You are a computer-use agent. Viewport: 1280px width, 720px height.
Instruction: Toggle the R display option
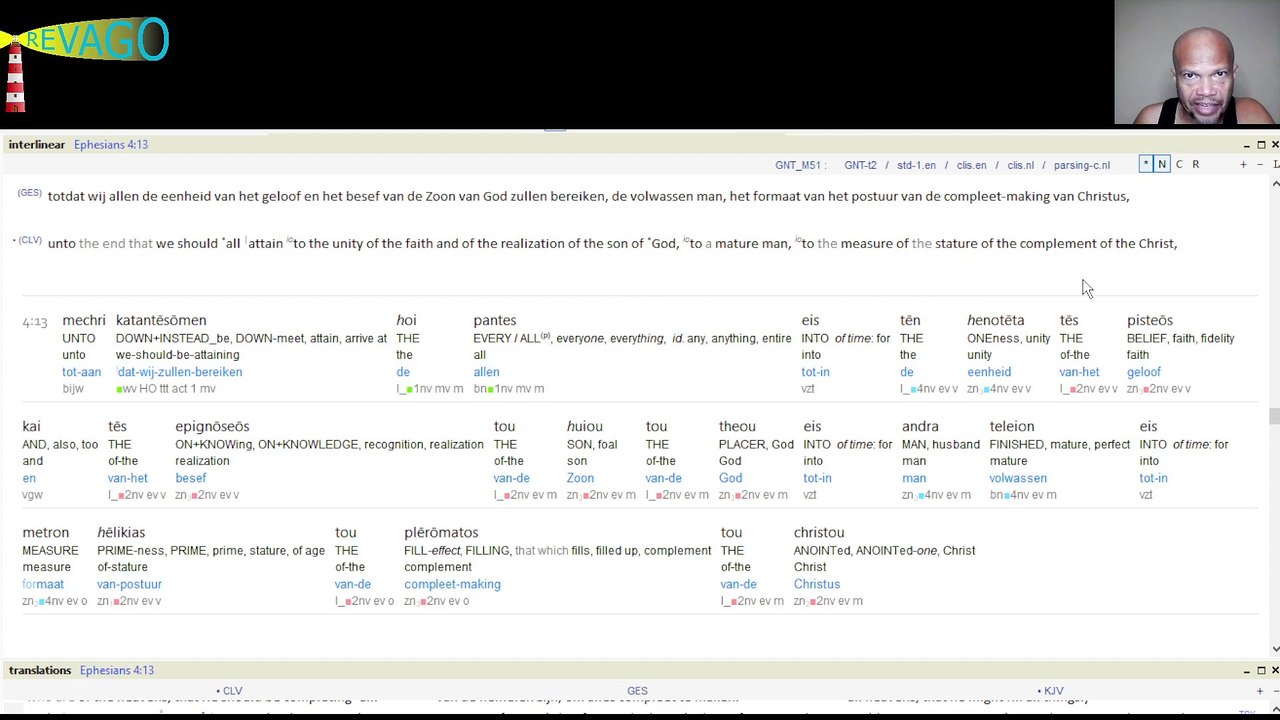click(1195, 164)
